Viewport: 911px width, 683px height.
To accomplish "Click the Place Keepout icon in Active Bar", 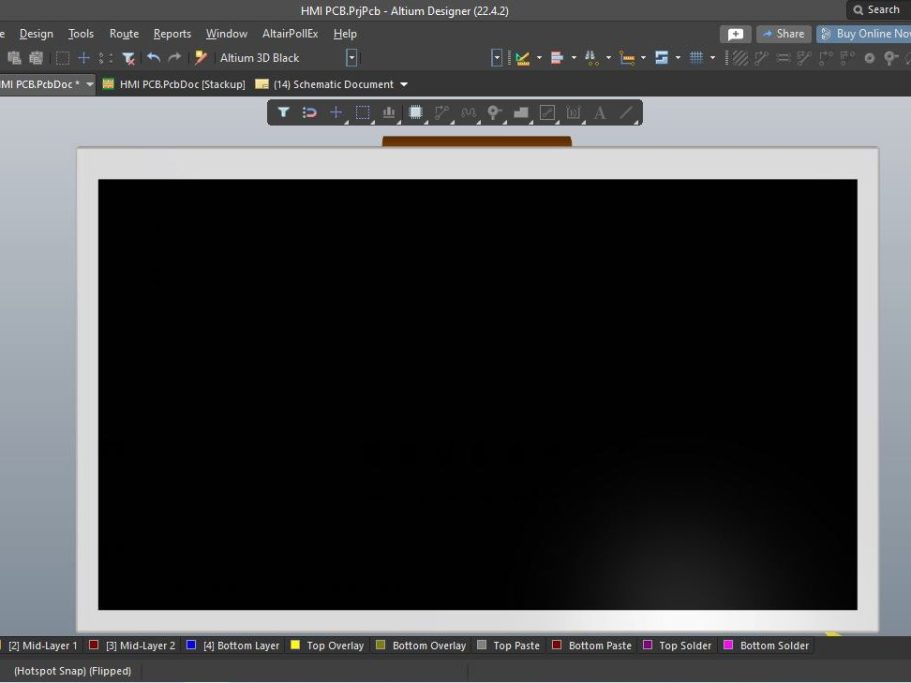I will point(547,112).
